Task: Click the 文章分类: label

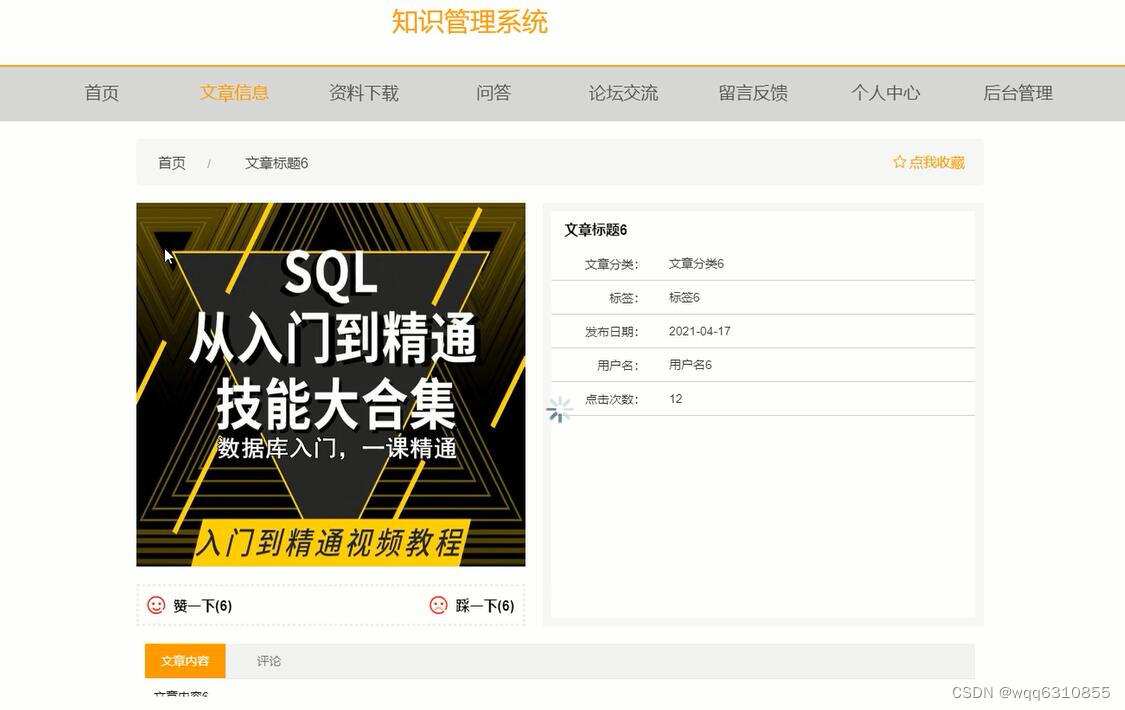Action: coord(611,264)
